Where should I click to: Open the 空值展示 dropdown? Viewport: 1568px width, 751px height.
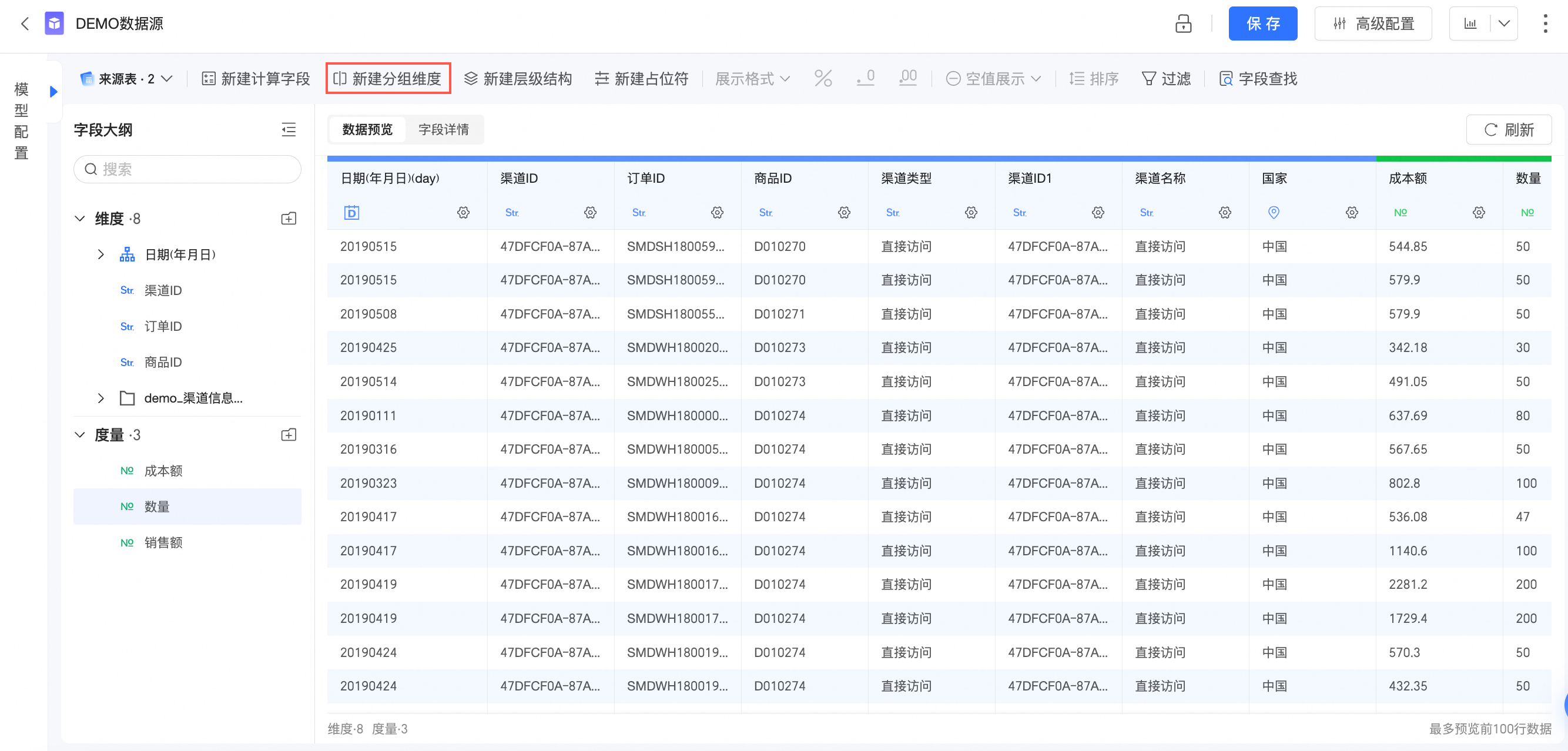point(993,79)
